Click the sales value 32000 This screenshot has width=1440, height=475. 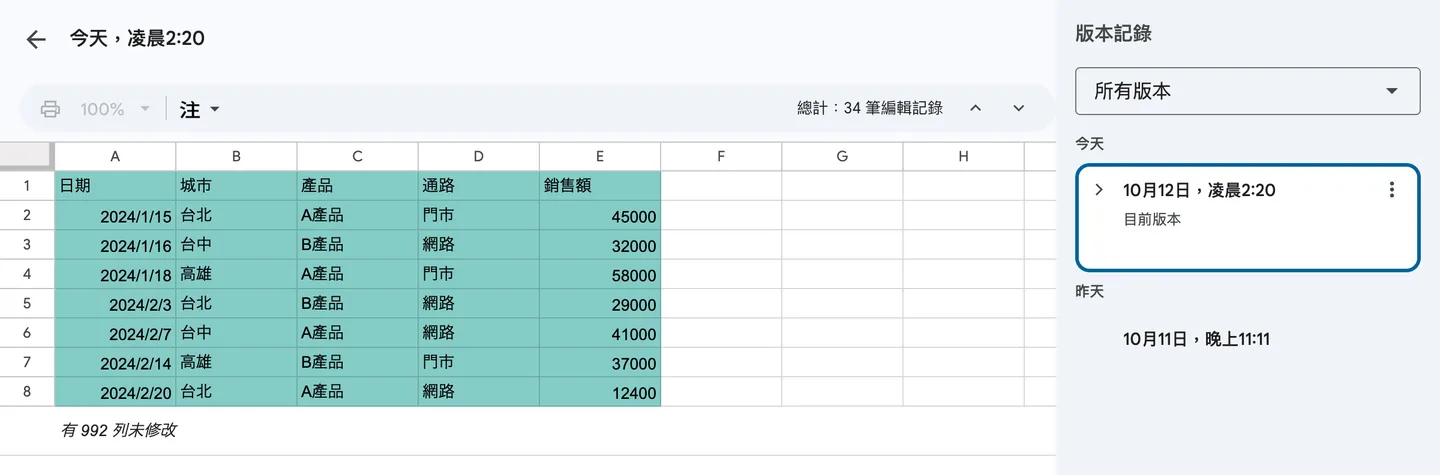pos(600,244)
